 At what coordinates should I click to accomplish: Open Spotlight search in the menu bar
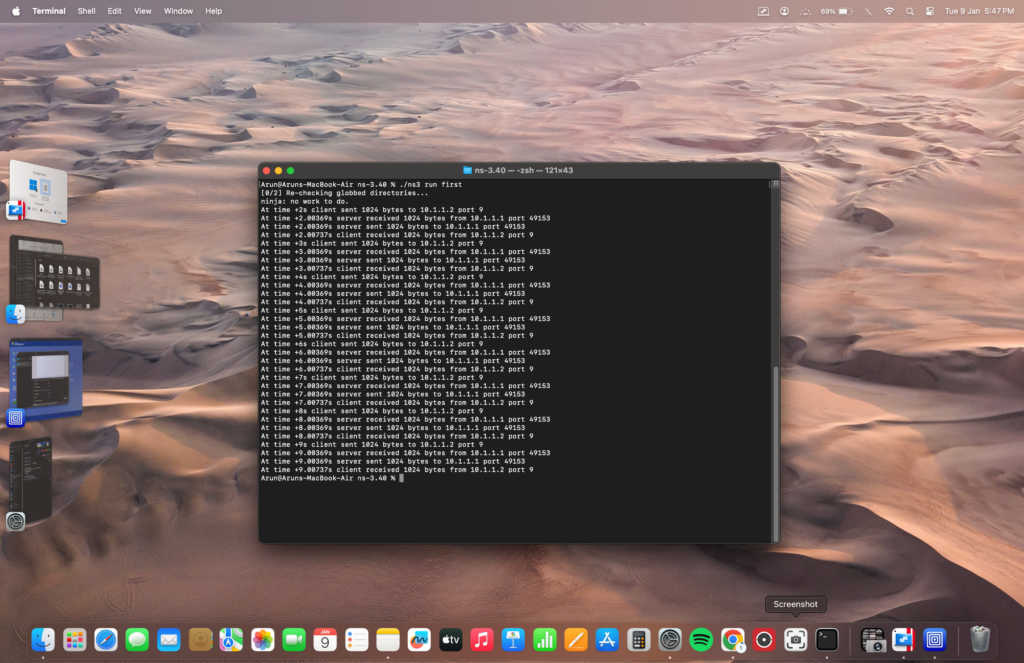[x=910, y=11]
